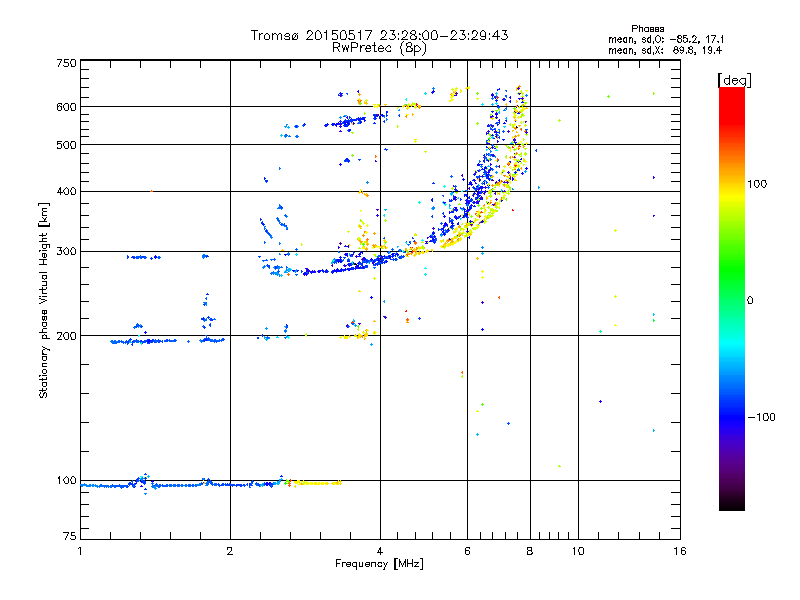Pick the red top of the colorbar
The width and height of the screenshot is (800, 600).
731,93
